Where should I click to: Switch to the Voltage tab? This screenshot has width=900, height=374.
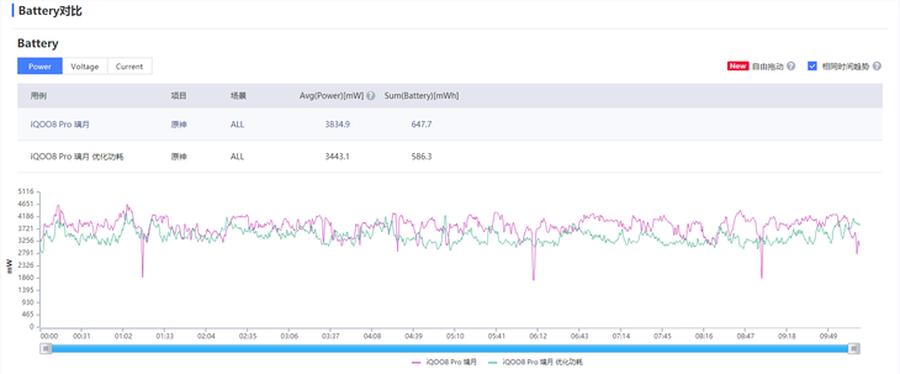tap(85, 67)
